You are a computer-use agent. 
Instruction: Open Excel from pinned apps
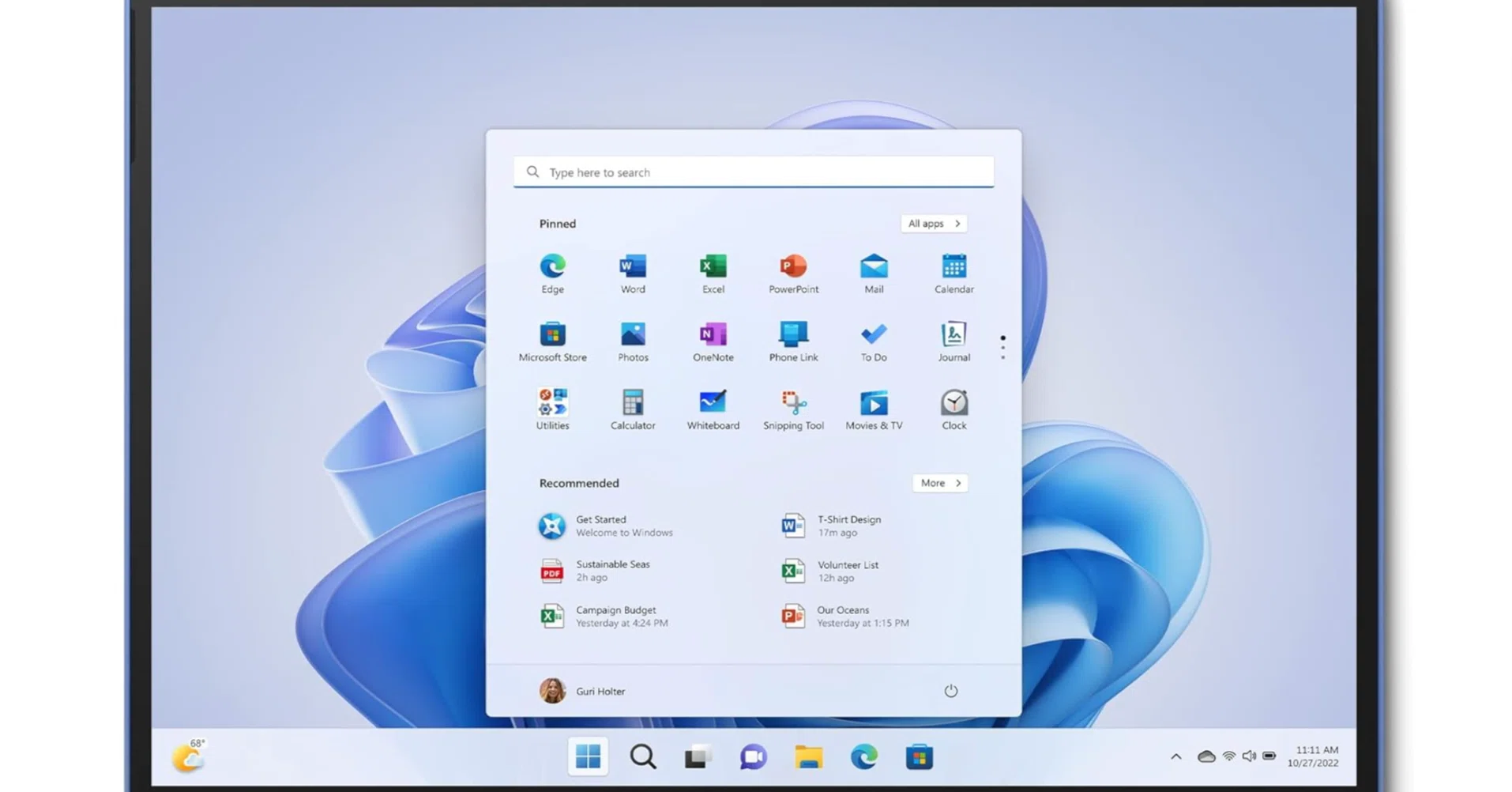click(x=713, y=273)
